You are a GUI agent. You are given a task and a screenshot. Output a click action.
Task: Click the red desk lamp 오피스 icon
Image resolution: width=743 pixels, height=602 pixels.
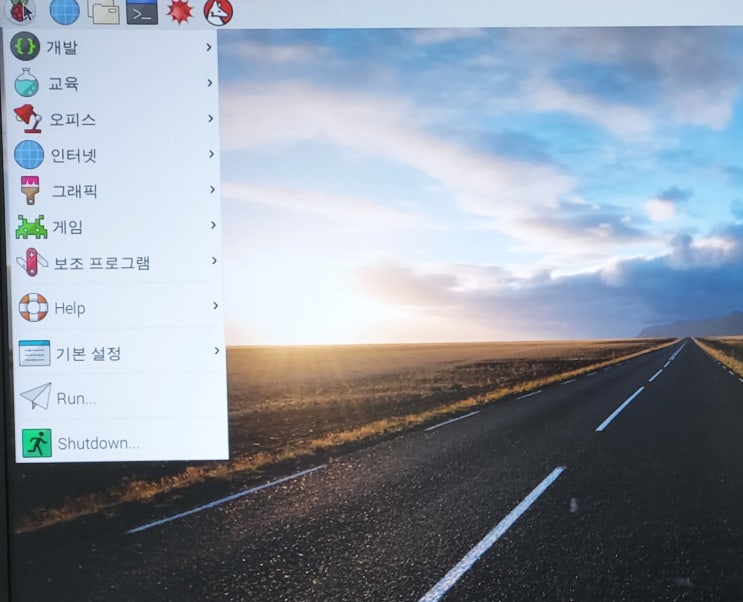tap(27, 118)
